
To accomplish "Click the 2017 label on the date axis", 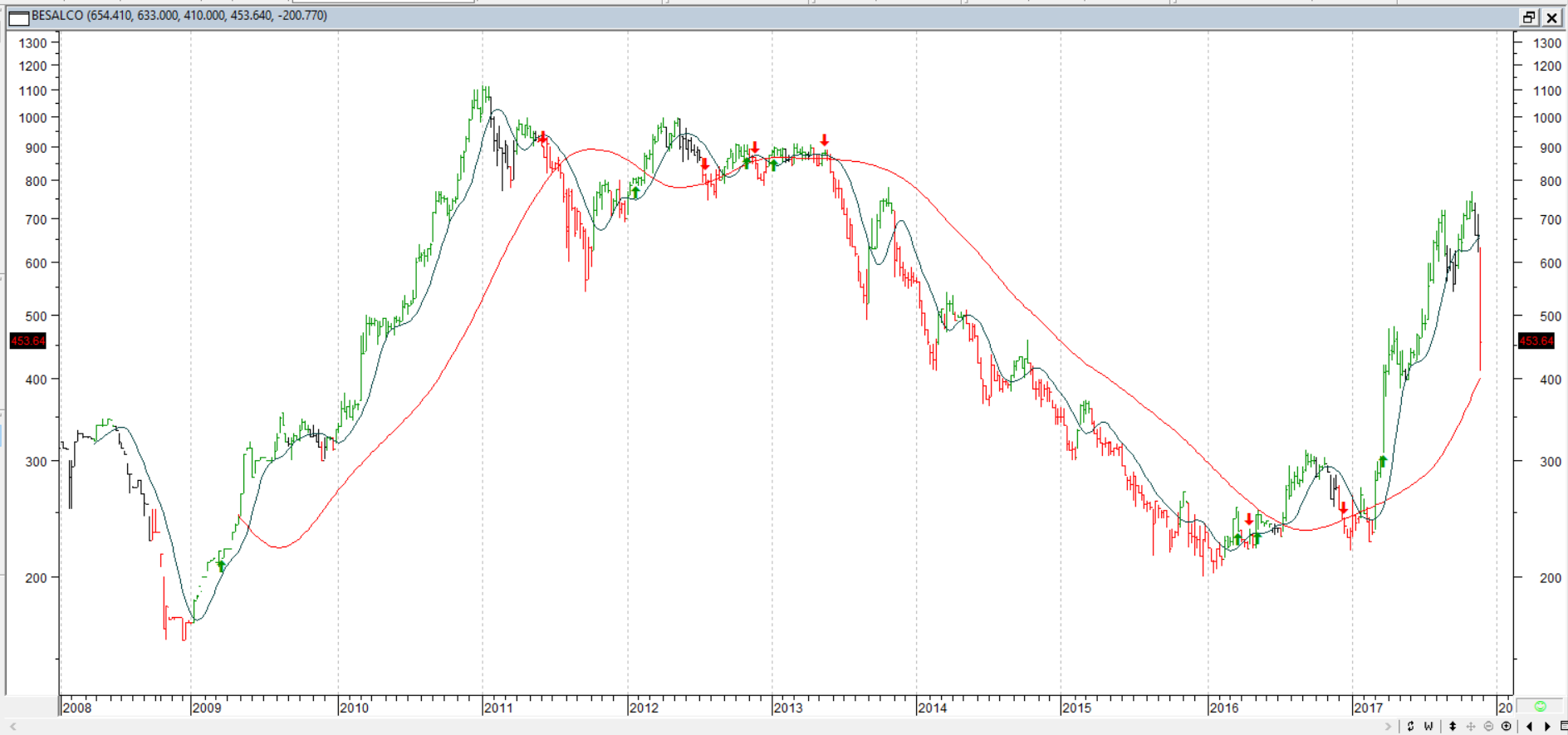I will pos(1368,708).
